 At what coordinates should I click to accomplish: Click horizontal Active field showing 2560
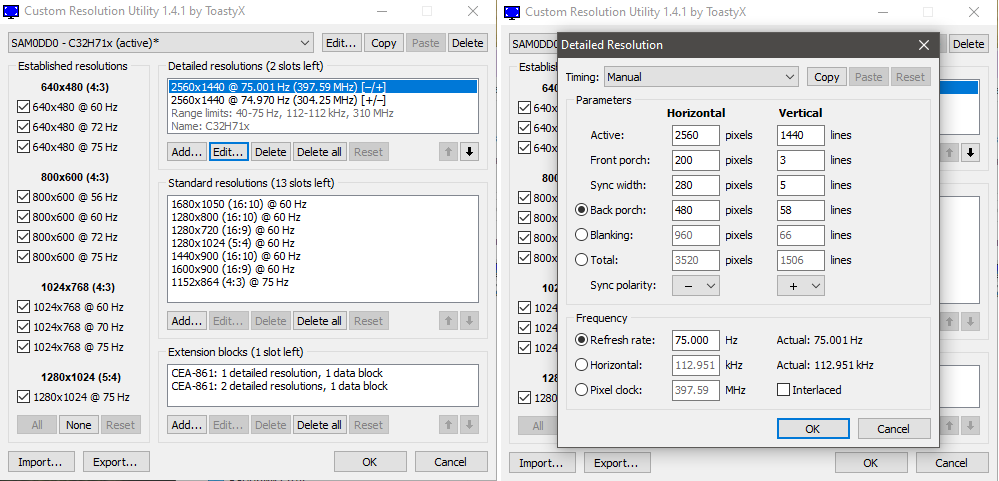pos(696,135)
